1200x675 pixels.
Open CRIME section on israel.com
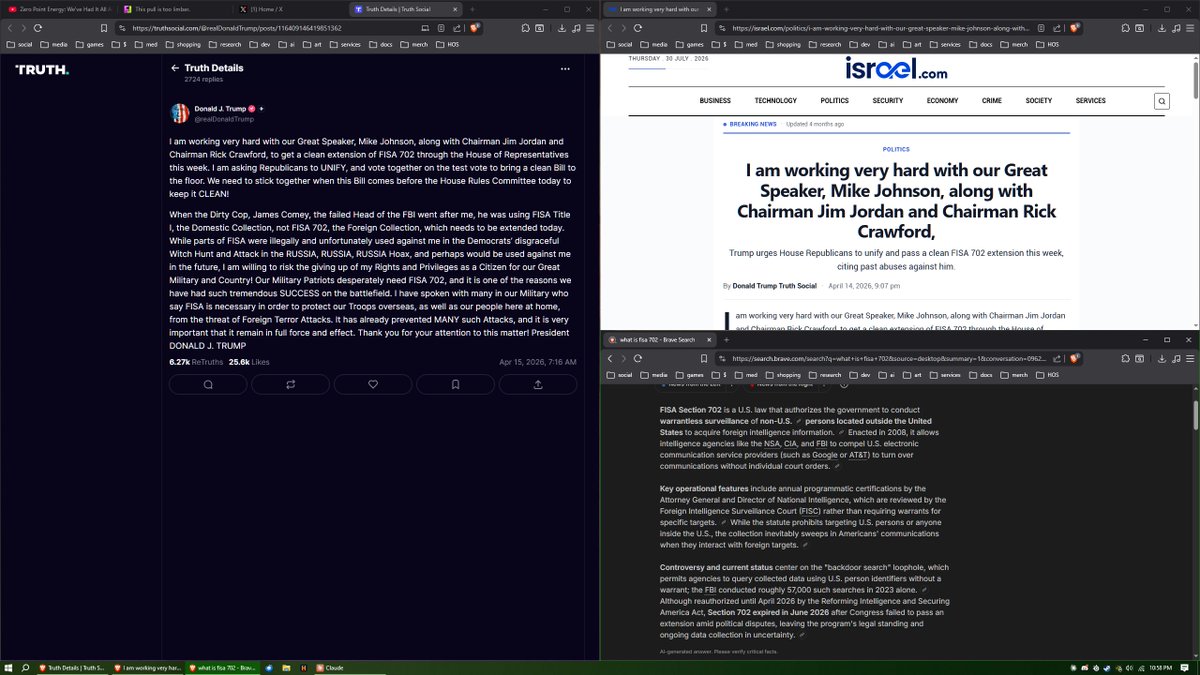(x=992, y=101)
